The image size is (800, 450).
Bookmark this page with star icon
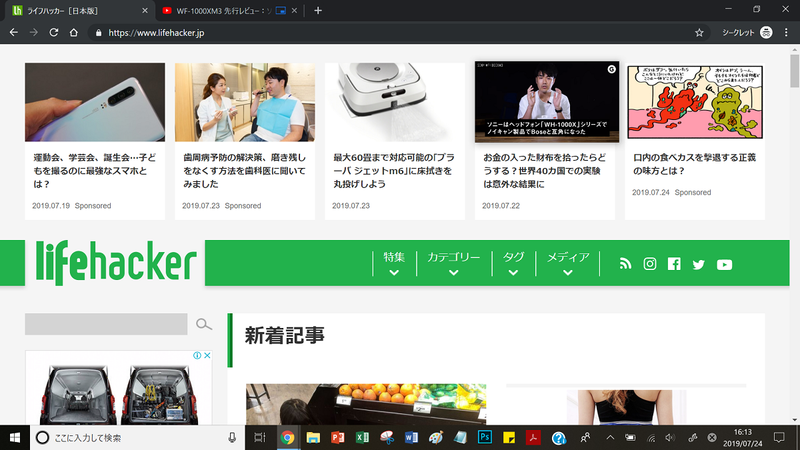pyautogui.click(x=699, y=32)
